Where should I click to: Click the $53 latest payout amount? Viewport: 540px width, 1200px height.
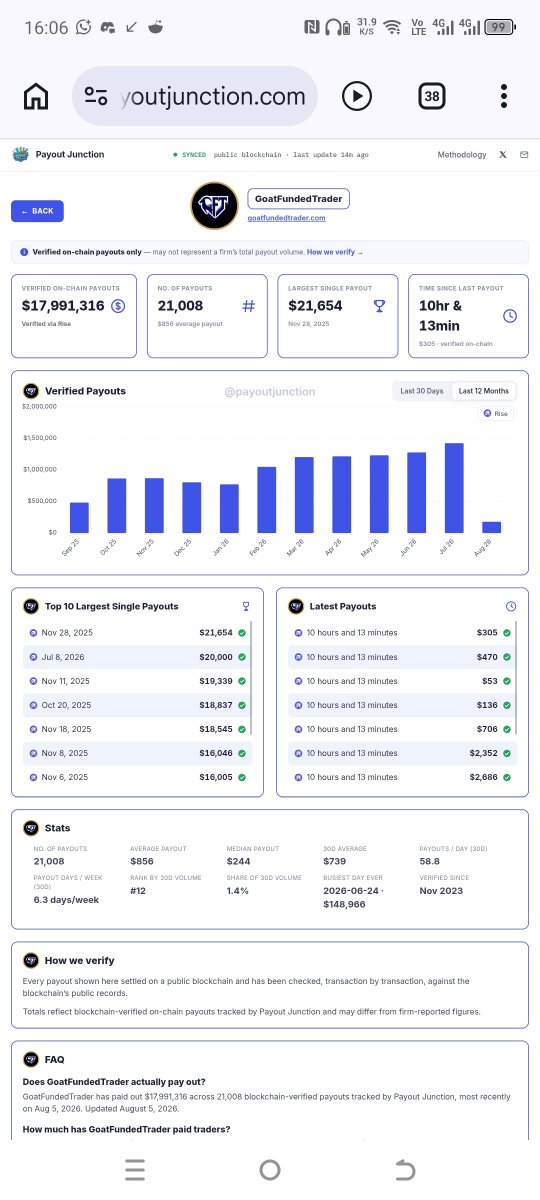(490, 681)
